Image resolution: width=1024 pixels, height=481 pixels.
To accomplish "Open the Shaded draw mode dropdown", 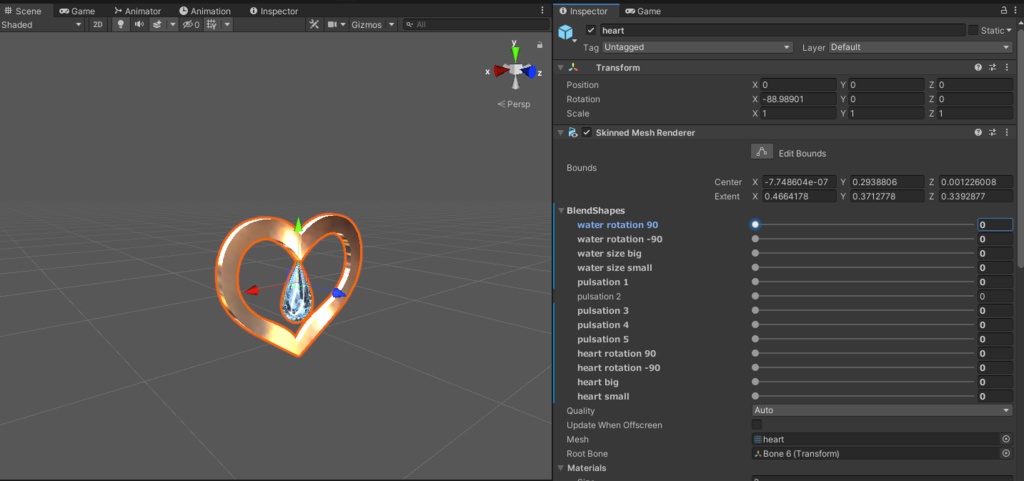I will (42, 24).
